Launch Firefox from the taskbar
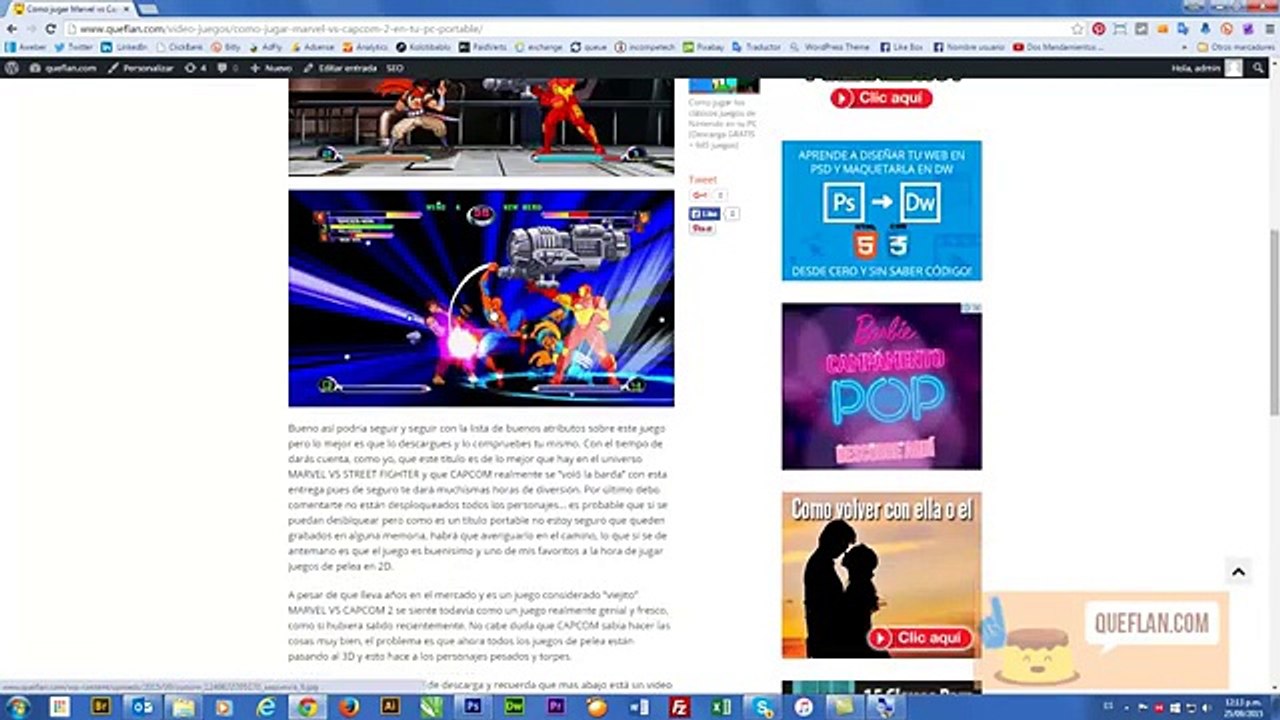 [x=348, y=707]
